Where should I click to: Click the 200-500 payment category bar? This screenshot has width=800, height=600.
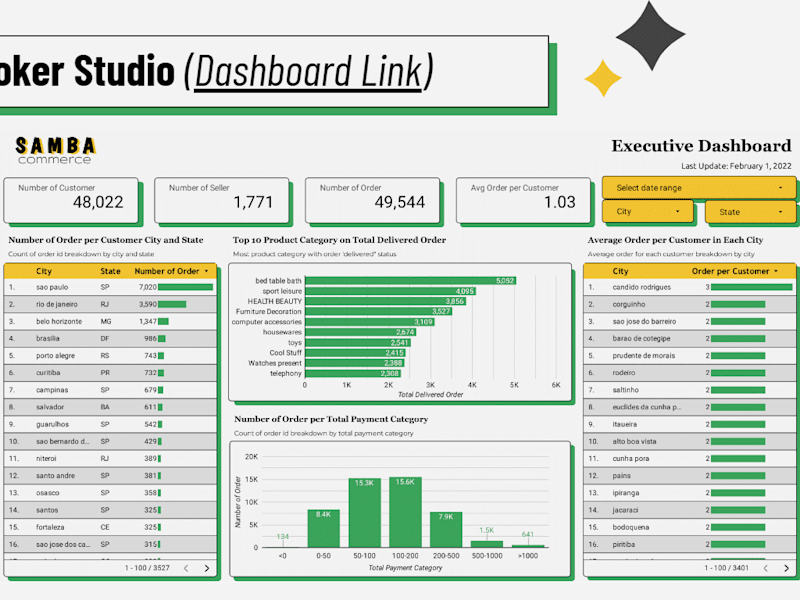[446, 530]
